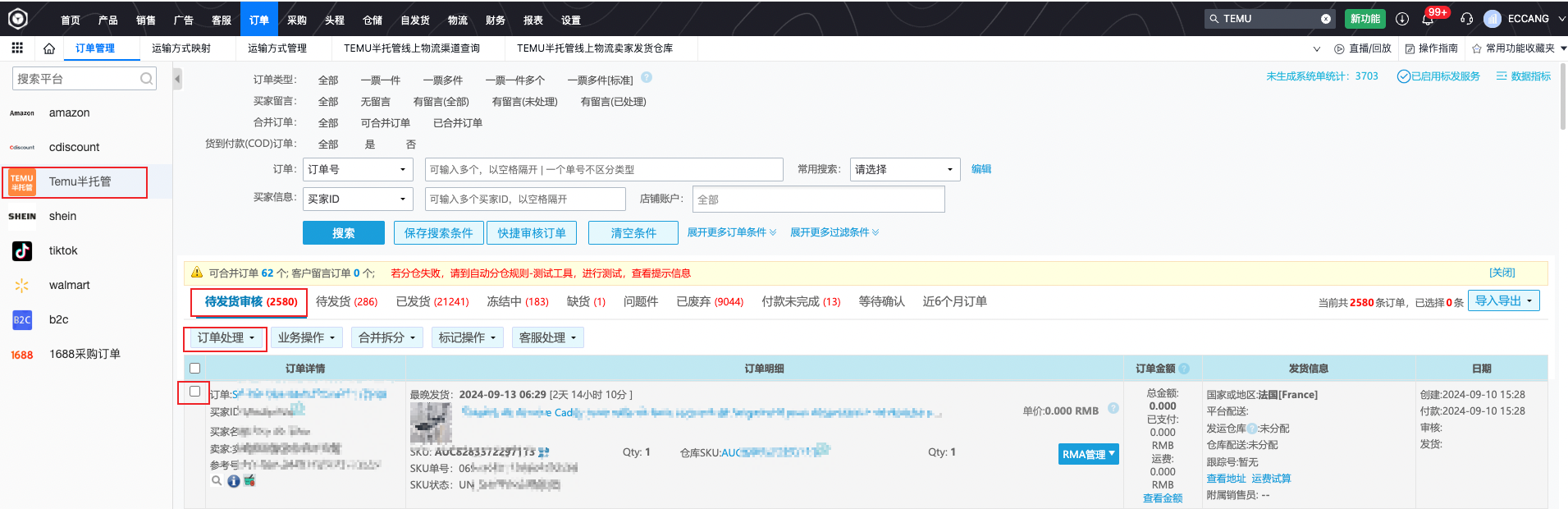
Task: Open 操作指南 guide
Action: [1431, 48]
